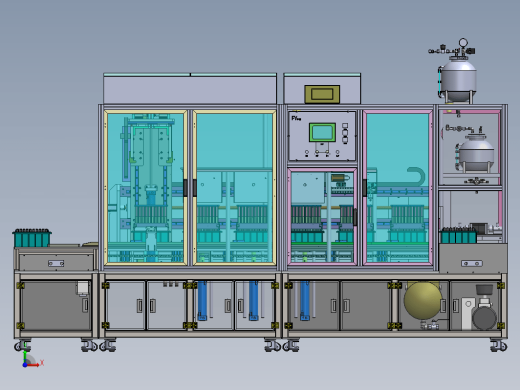Select the curved hook tube in the pink door window
Image resolution: width=520 pixels, height=390 pixels.
[x=417, y=176]
